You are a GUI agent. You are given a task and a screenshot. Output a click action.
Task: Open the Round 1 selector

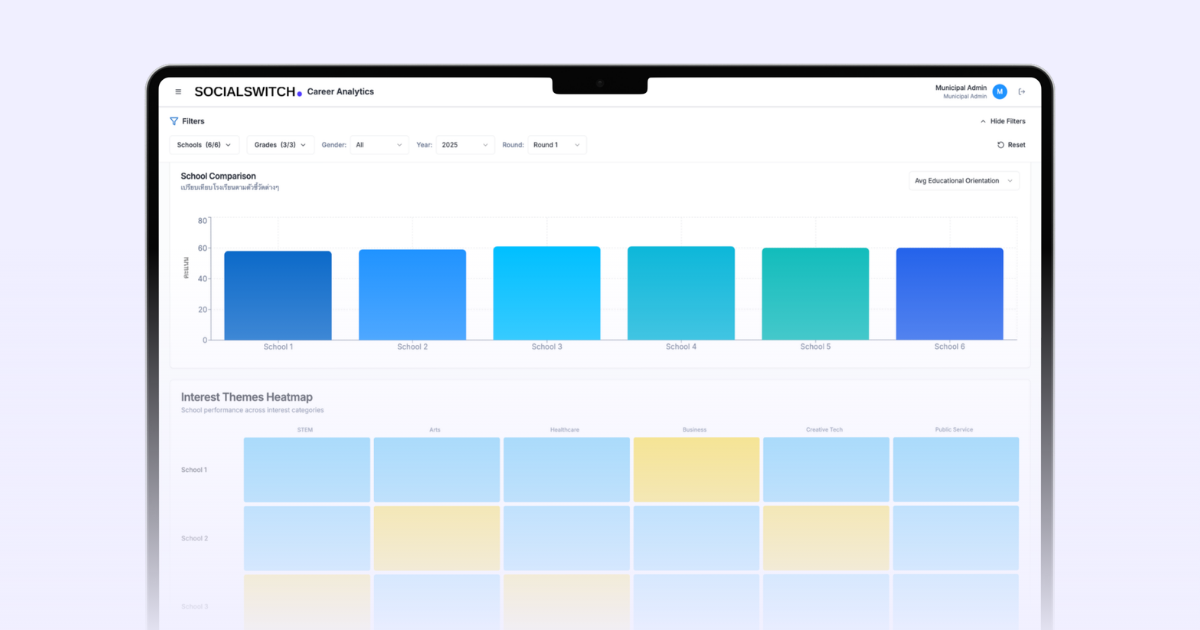click(x=556, y=144)
